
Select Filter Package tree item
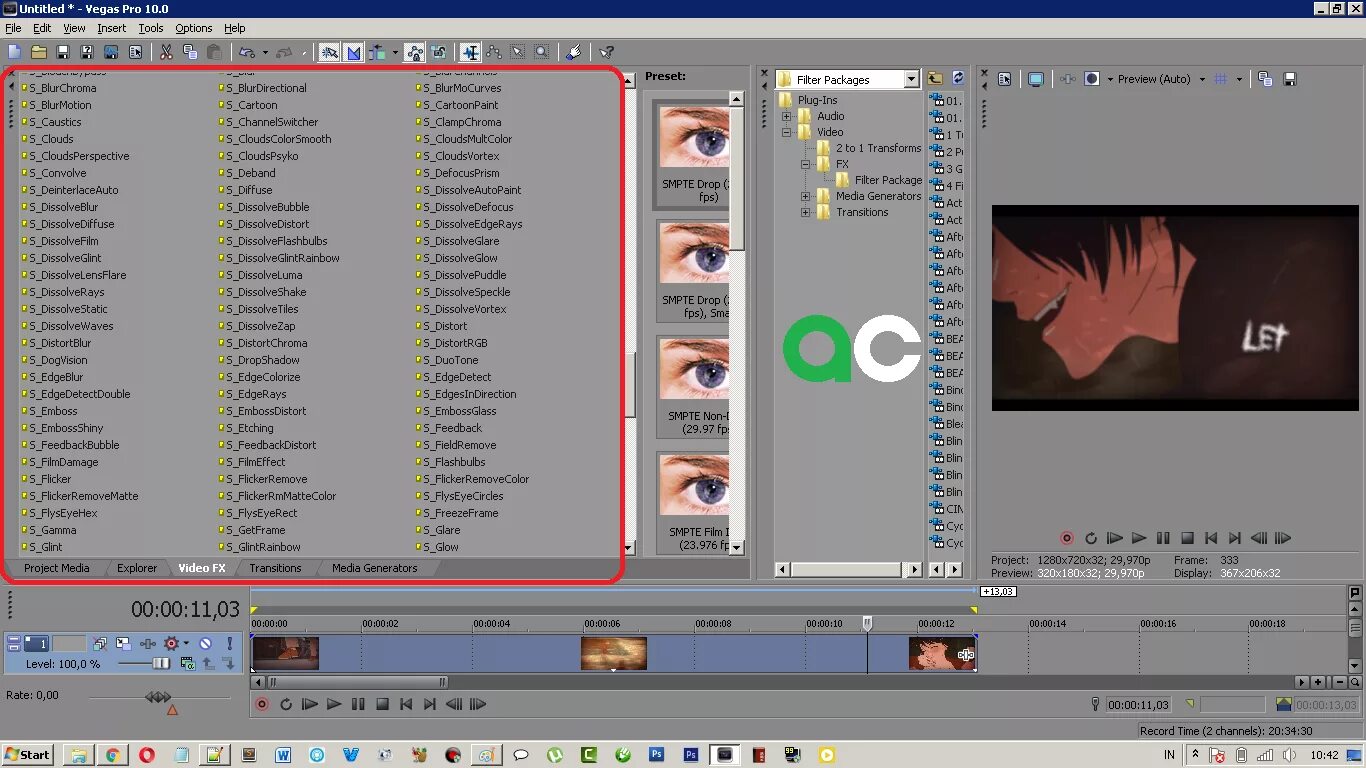pos(888,180)
